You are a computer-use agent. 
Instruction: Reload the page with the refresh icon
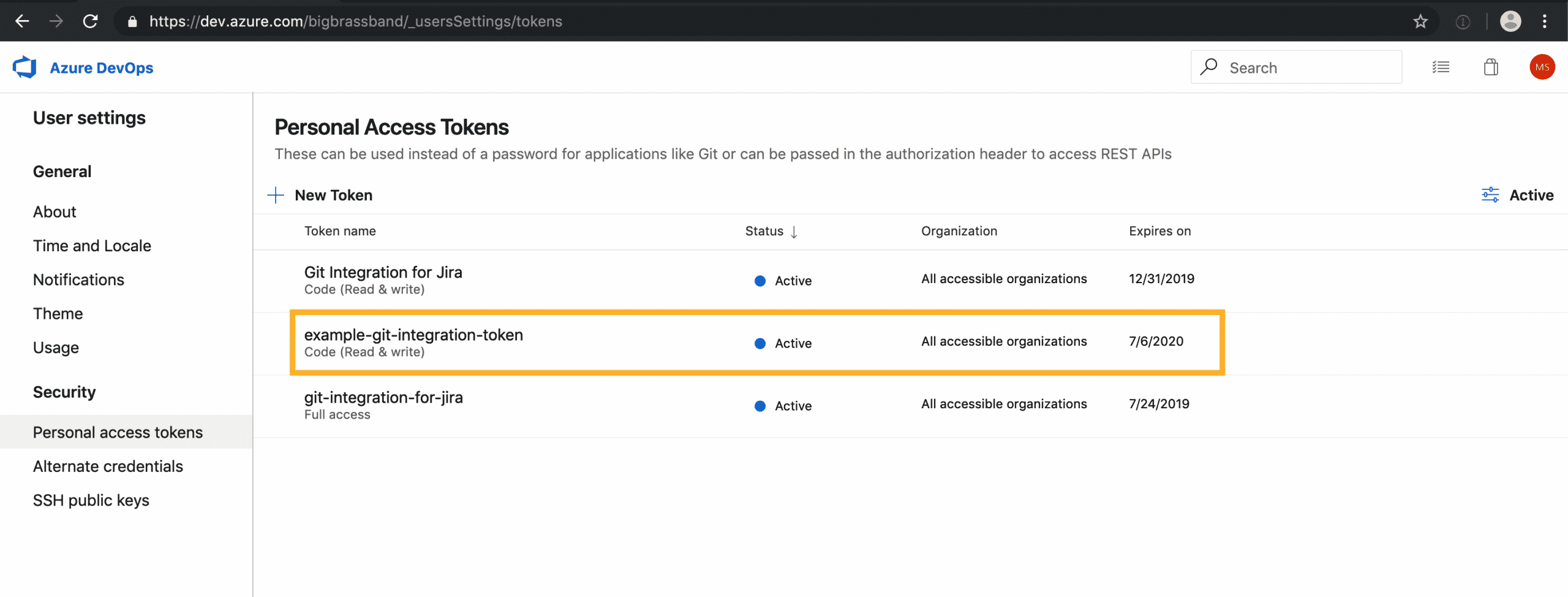(91, 21)
